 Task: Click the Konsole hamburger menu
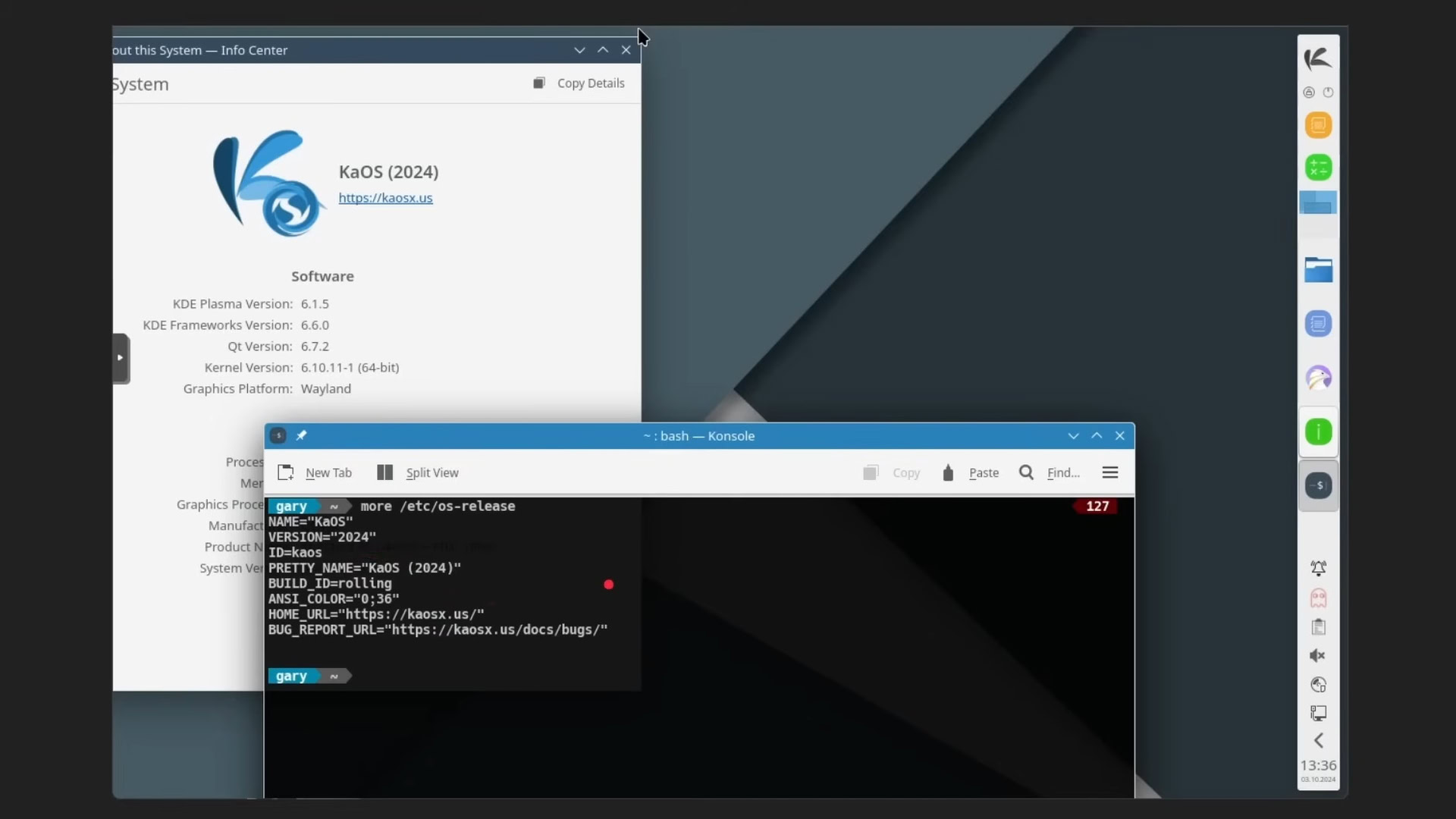[x=1110, y=472]
